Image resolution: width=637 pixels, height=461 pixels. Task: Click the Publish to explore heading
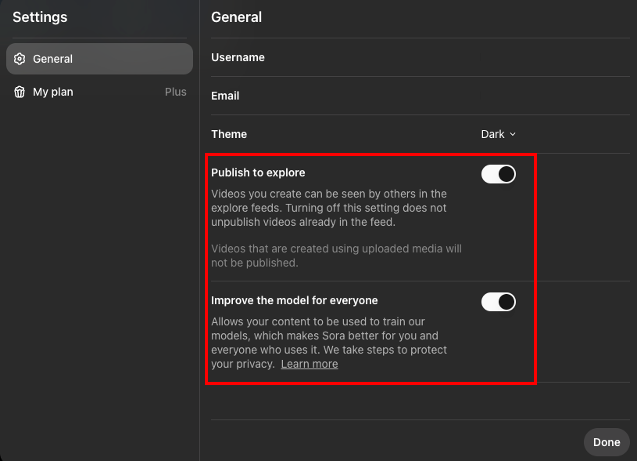pos(258,173)
